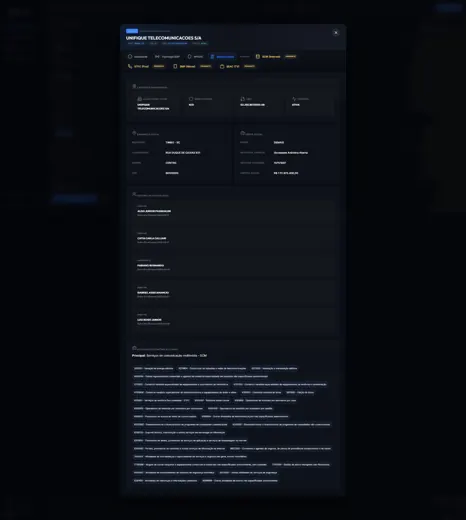Click the highlighted blue active tab
The image size is (466, 520).
point(222,57)
